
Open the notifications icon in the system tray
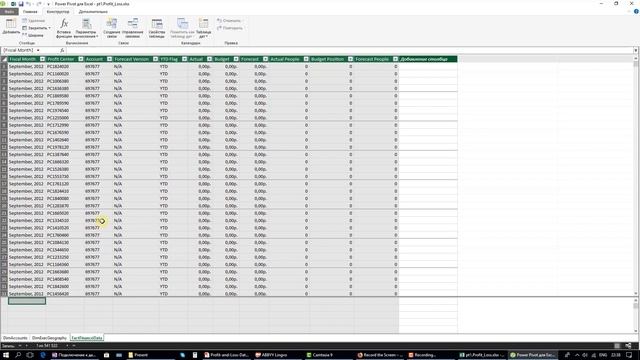point(629,355)
